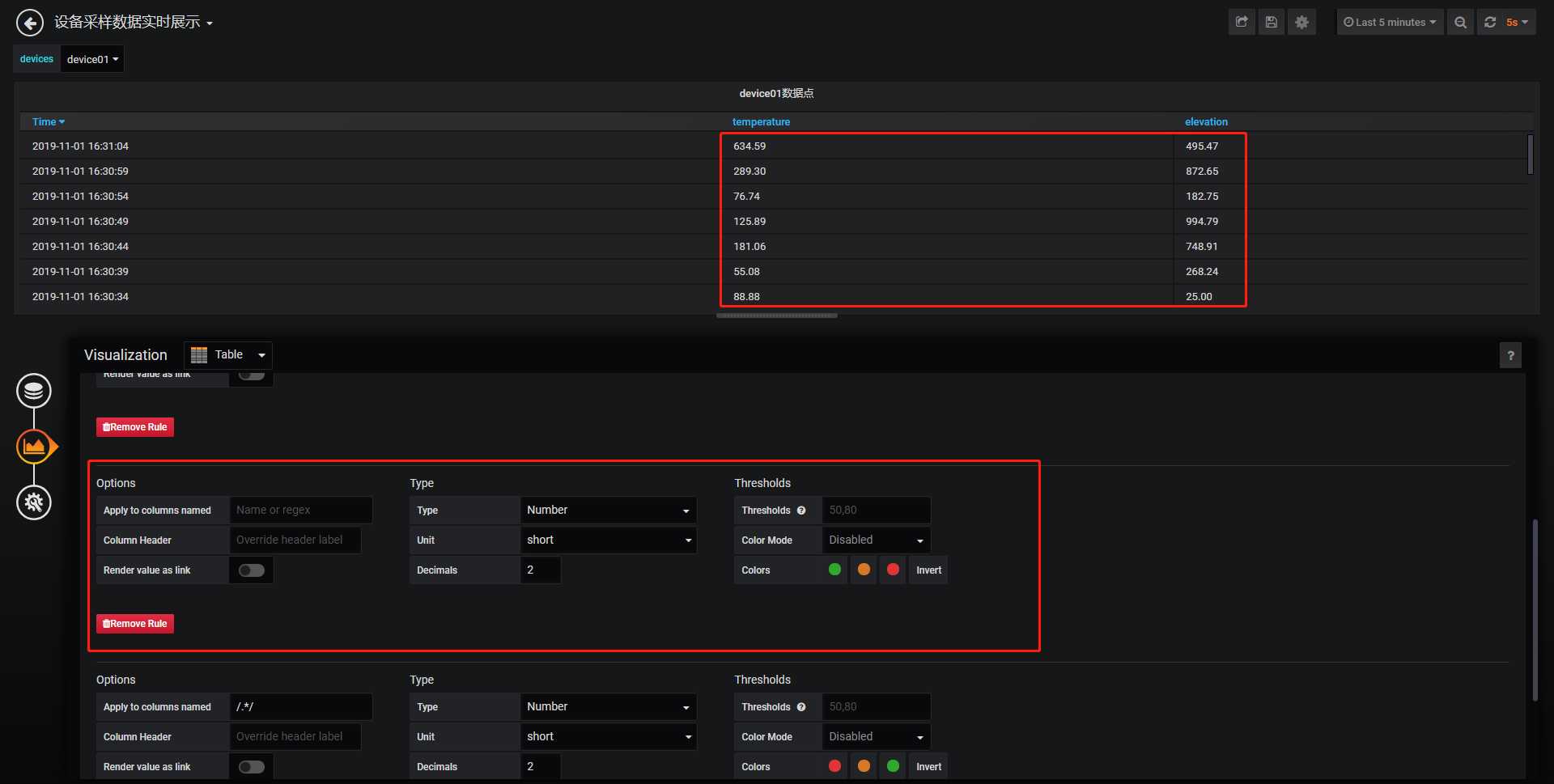Image resolution: width=1554 pixels, height=784 pixels.
Task: Open the Table visualization type dropdown
Action: click(x=228, y=355)
